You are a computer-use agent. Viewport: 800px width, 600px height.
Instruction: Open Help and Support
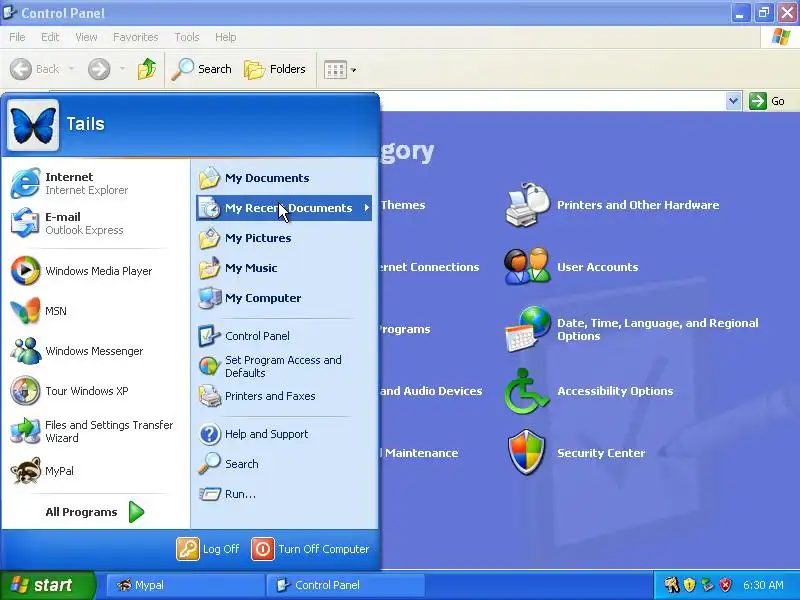pyautogui.click(x=284, y=434)
